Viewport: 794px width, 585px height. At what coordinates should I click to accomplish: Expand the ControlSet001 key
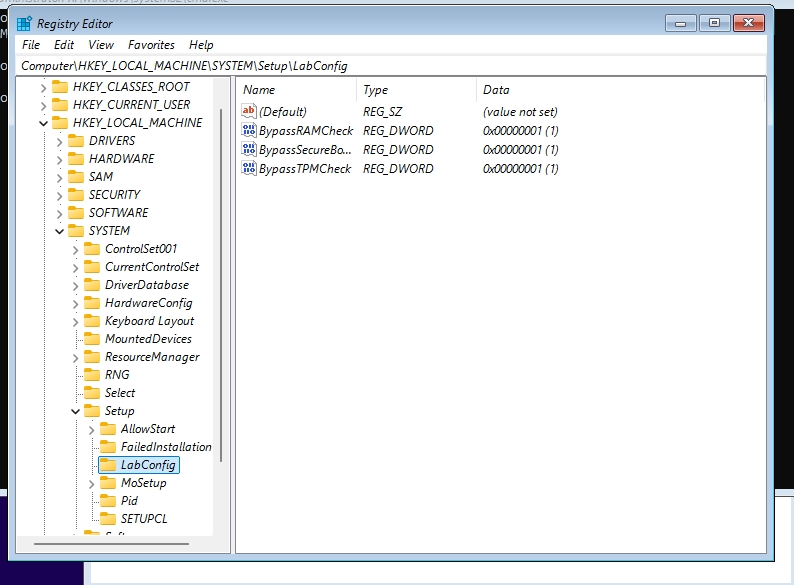pyautogui.click(x=75, y=250)
